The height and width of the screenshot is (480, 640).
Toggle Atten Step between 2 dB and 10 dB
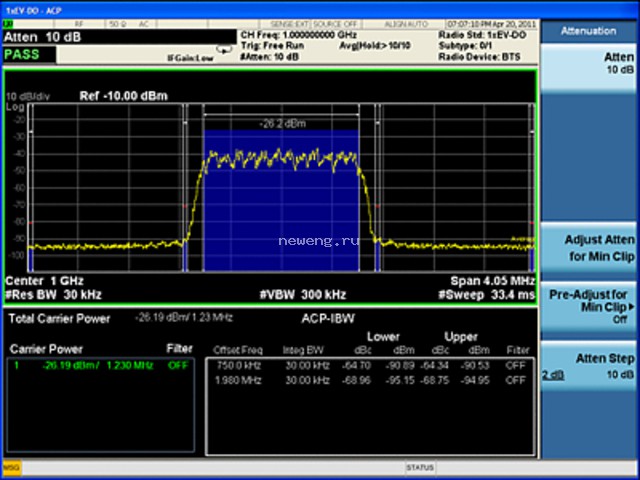coord(588,367)
